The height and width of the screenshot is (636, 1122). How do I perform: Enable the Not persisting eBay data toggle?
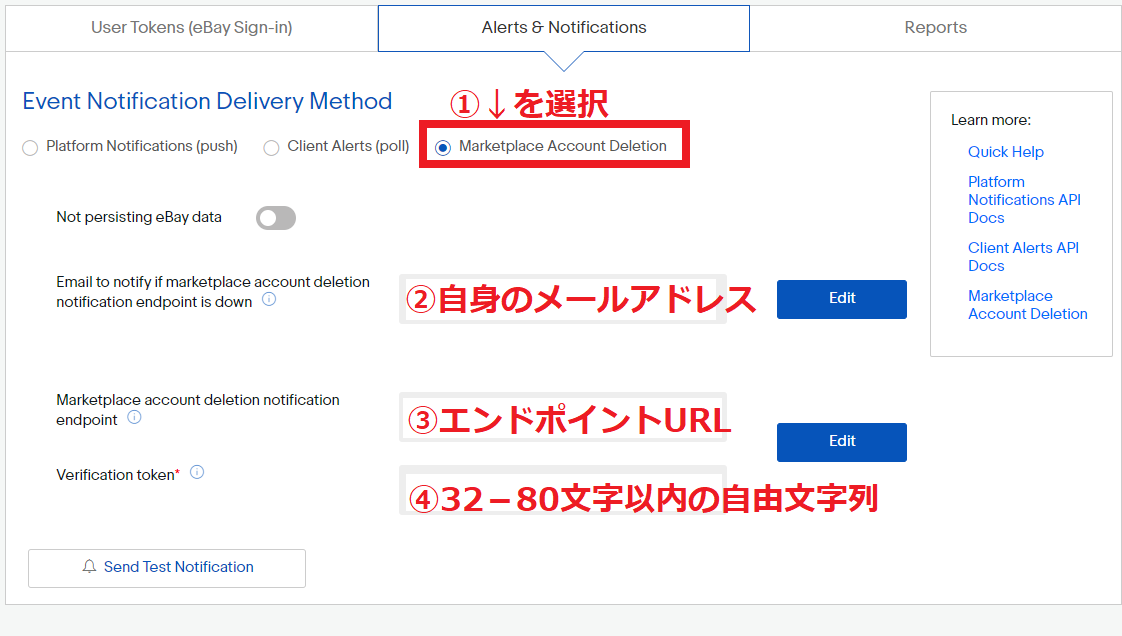point(275,218)
